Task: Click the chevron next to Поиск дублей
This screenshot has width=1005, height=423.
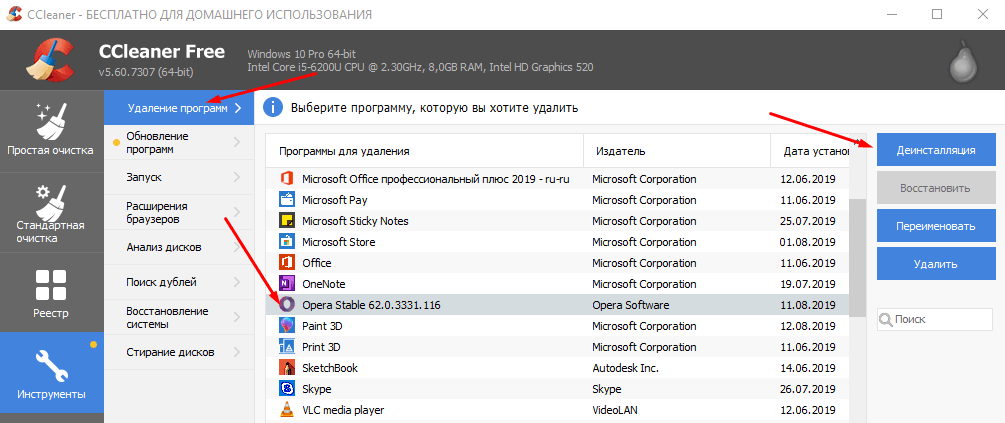Action: [237, 282]
